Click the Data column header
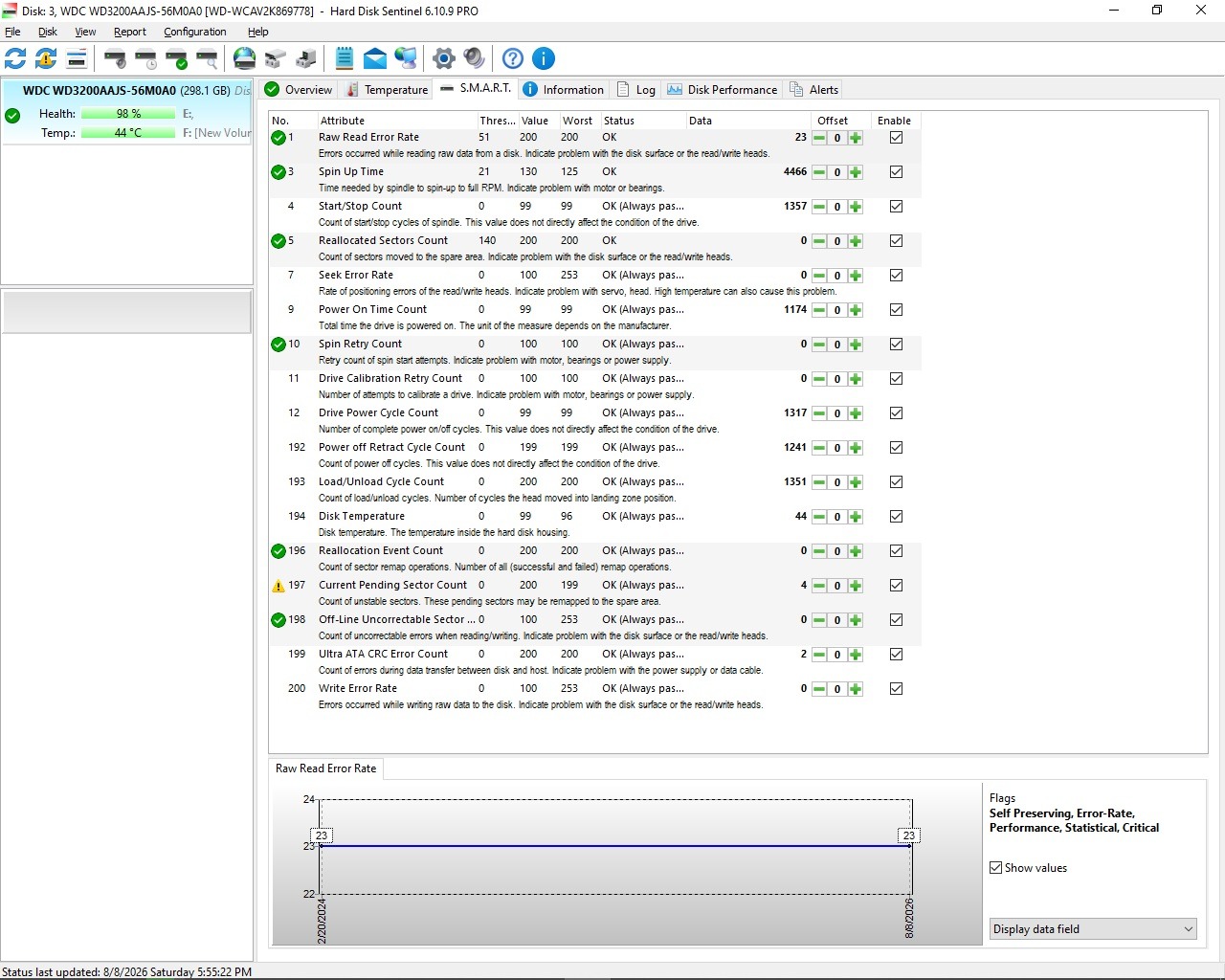Screen dimensions: 1225x980 click(x=747, y=121)
